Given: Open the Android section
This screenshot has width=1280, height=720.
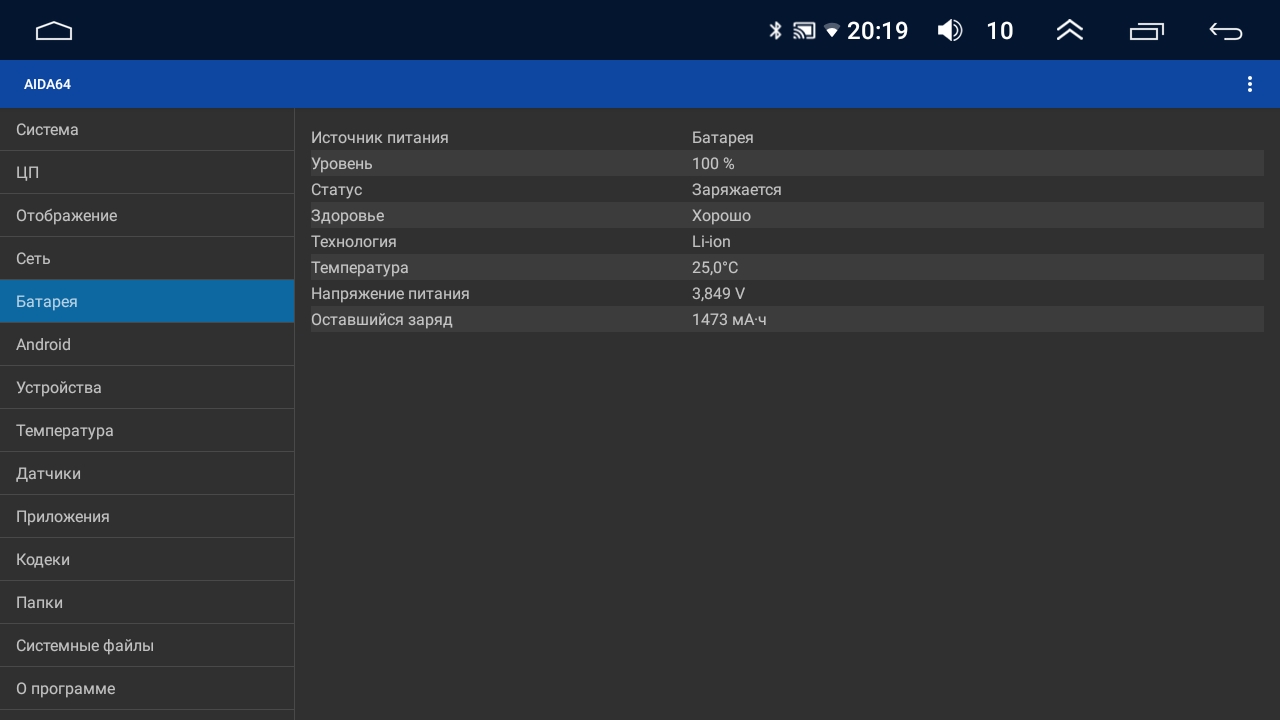Looking at the screenshot, I should point(147,345).
